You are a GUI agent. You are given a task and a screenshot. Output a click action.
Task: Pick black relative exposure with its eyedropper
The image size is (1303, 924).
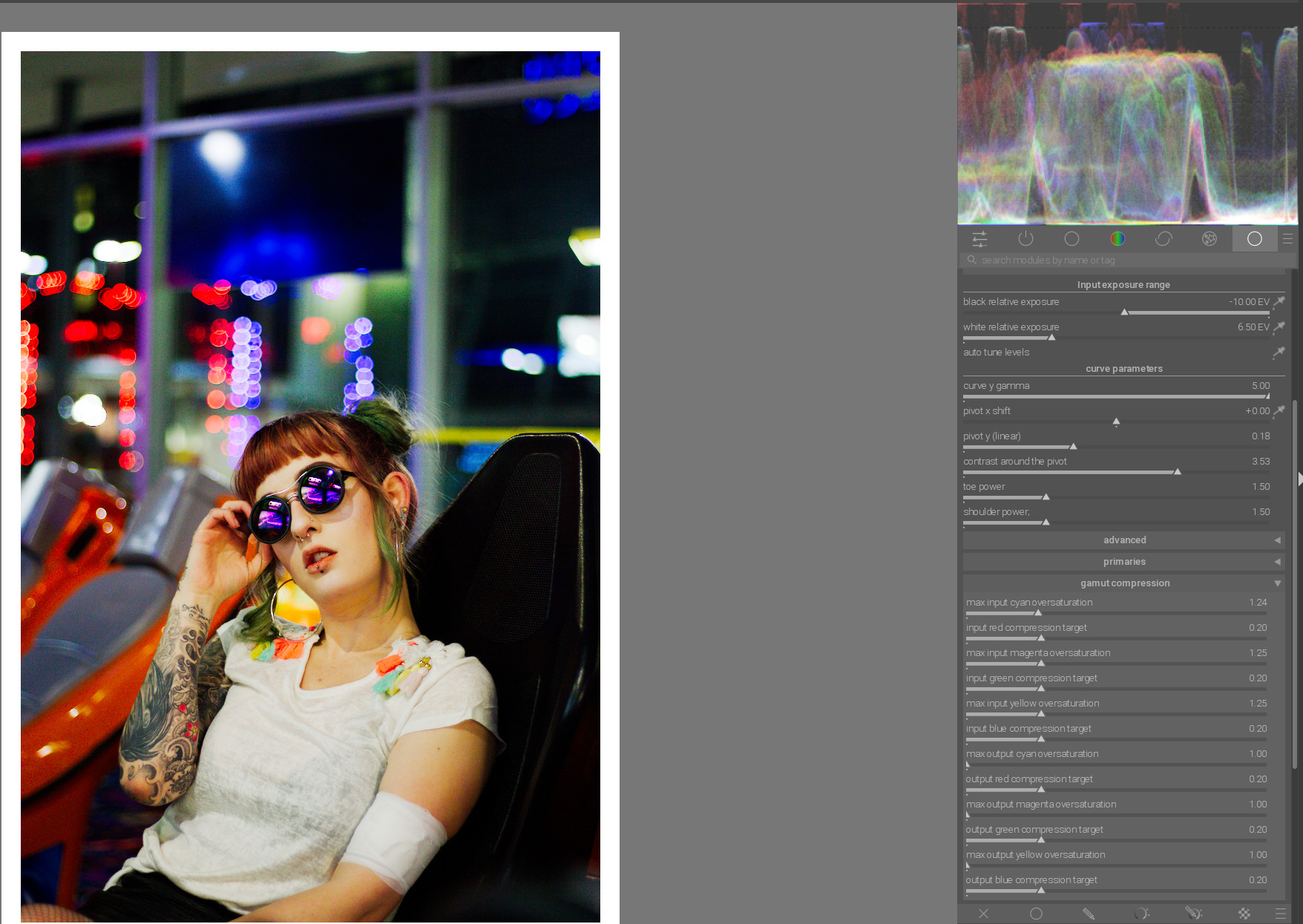[1279, 302]
